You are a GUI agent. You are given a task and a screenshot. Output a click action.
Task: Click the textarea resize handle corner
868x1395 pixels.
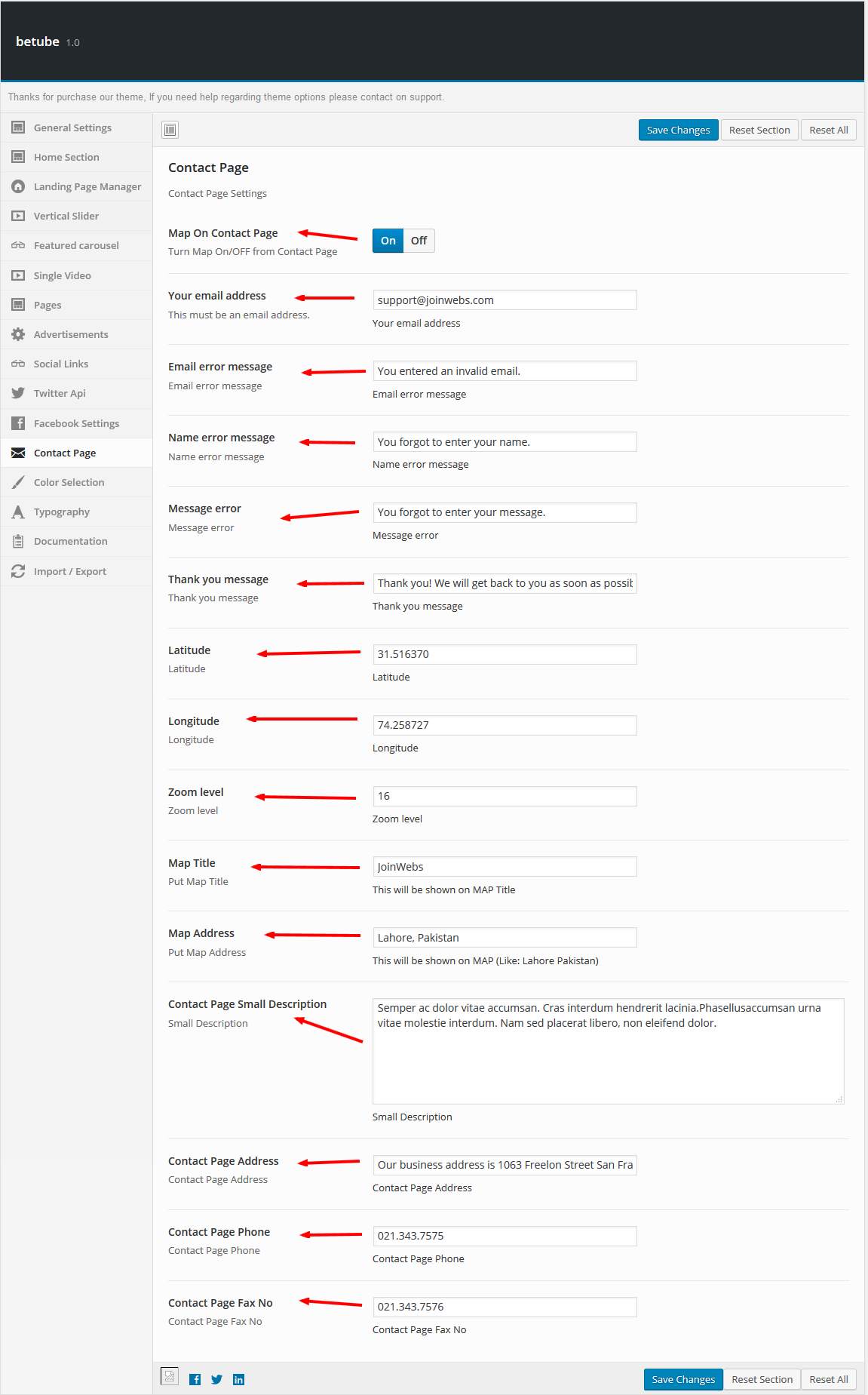tap(839, 1099)
